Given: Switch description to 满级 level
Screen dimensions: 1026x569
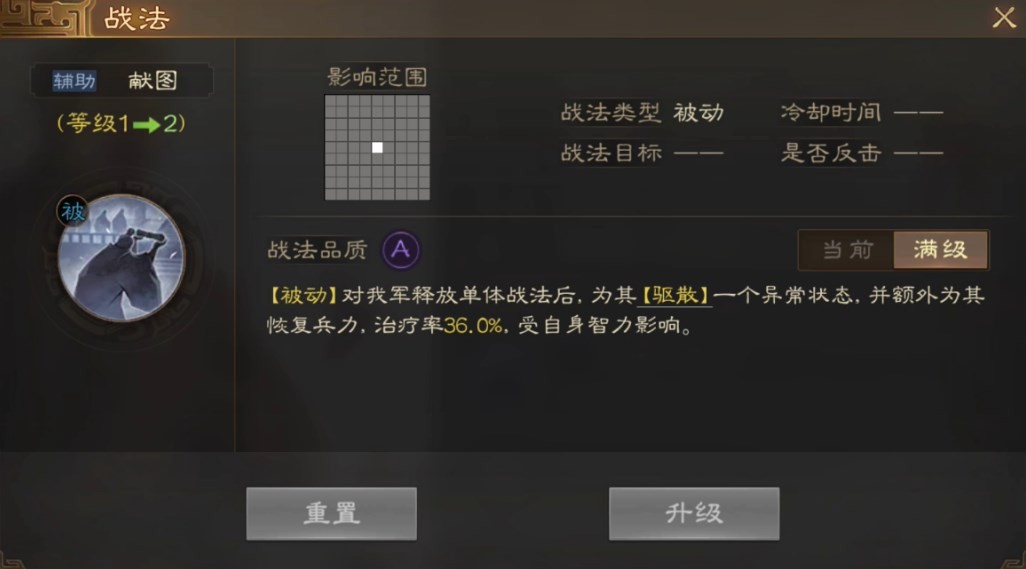Looking at the screenshot, I should pyautogui.click(x=940, y=249).
